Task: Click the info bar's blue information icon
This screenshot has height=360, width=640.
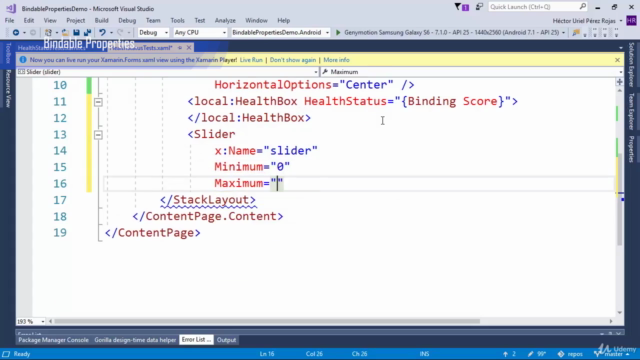Action: 23,60
